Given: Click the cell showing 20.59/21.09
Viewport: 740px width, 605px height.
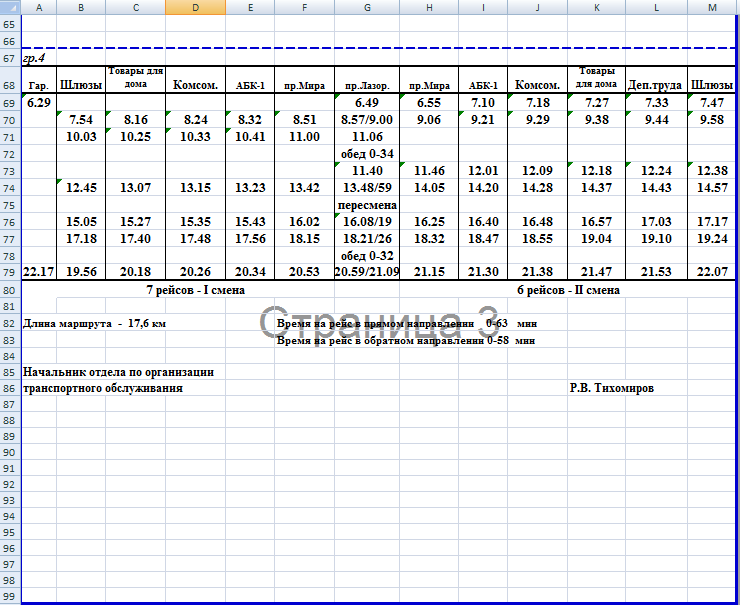Looking at the screenshot, I should [368, 272].
